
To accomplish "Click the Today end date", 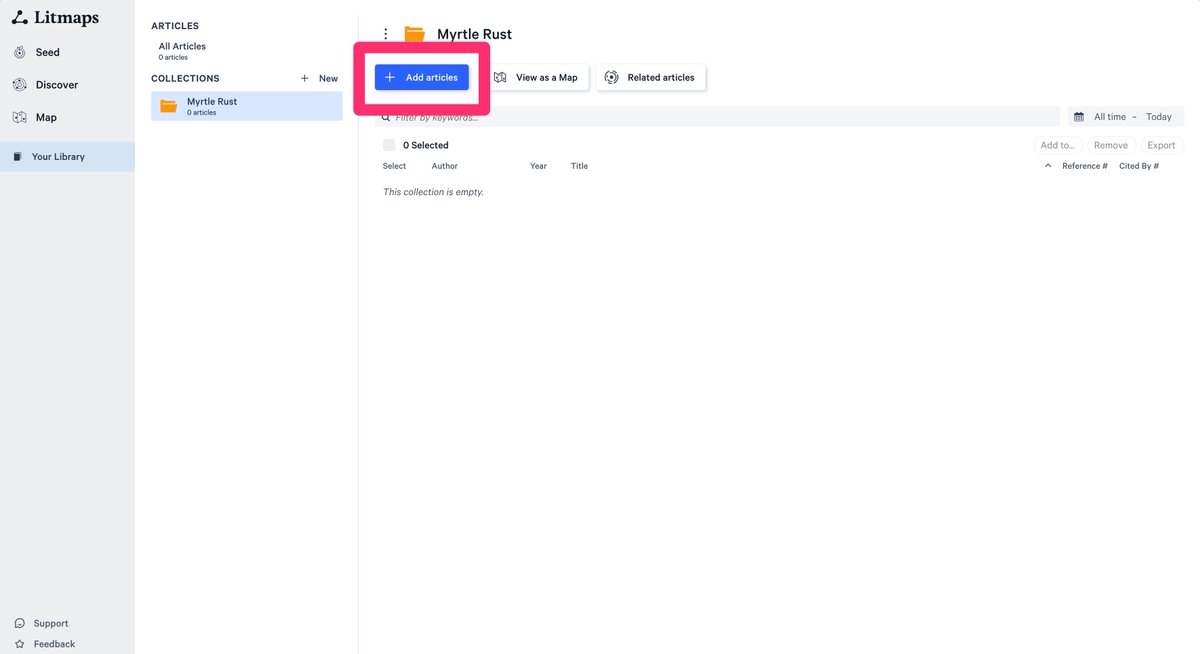I will [x=1159, y=117].
